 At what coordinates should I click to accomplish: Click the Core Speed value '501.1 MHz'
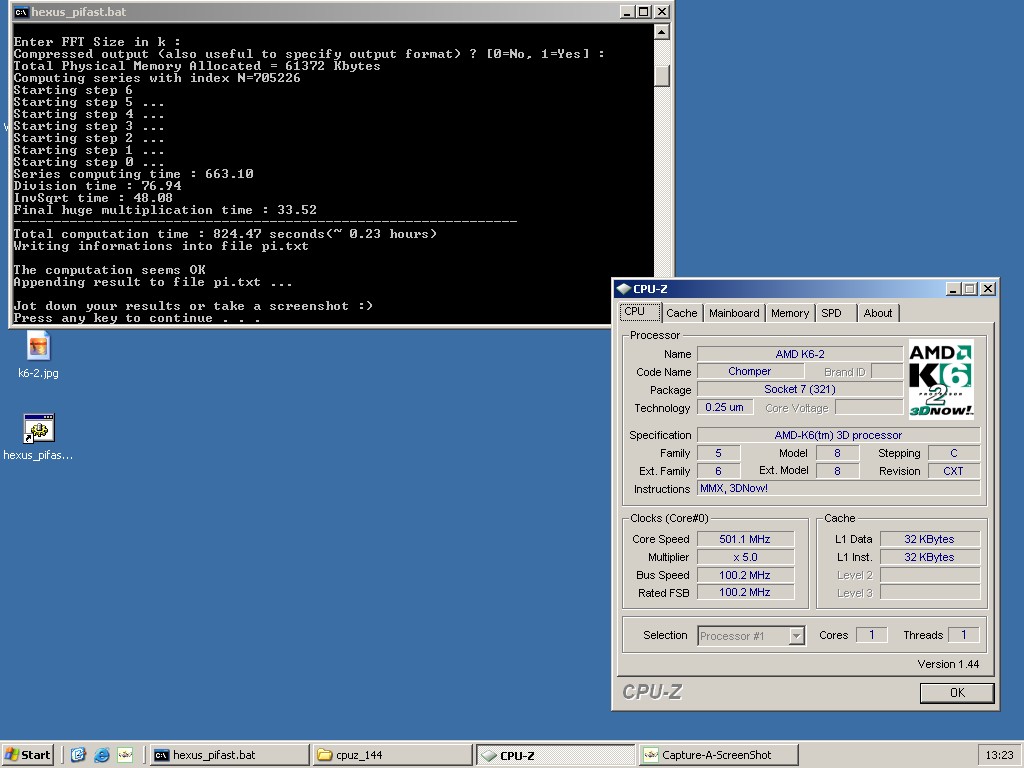click(745, 539)
